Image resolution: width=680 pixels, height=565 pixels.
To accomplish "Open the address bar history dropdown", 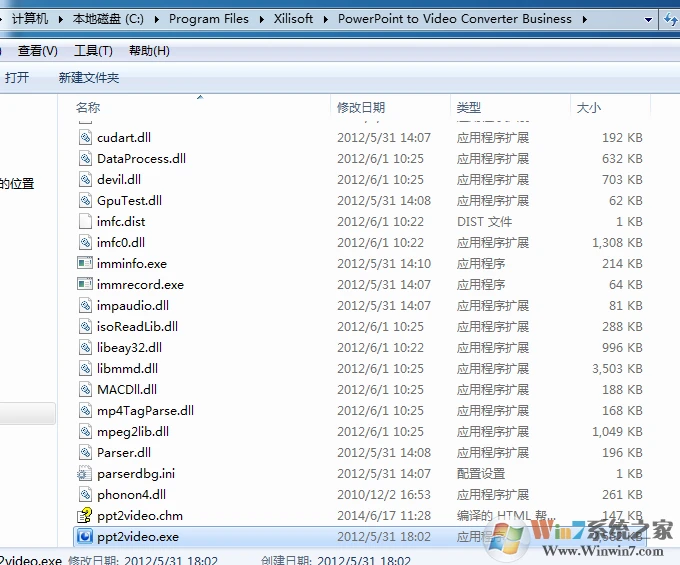I will (x=648, y=20).
